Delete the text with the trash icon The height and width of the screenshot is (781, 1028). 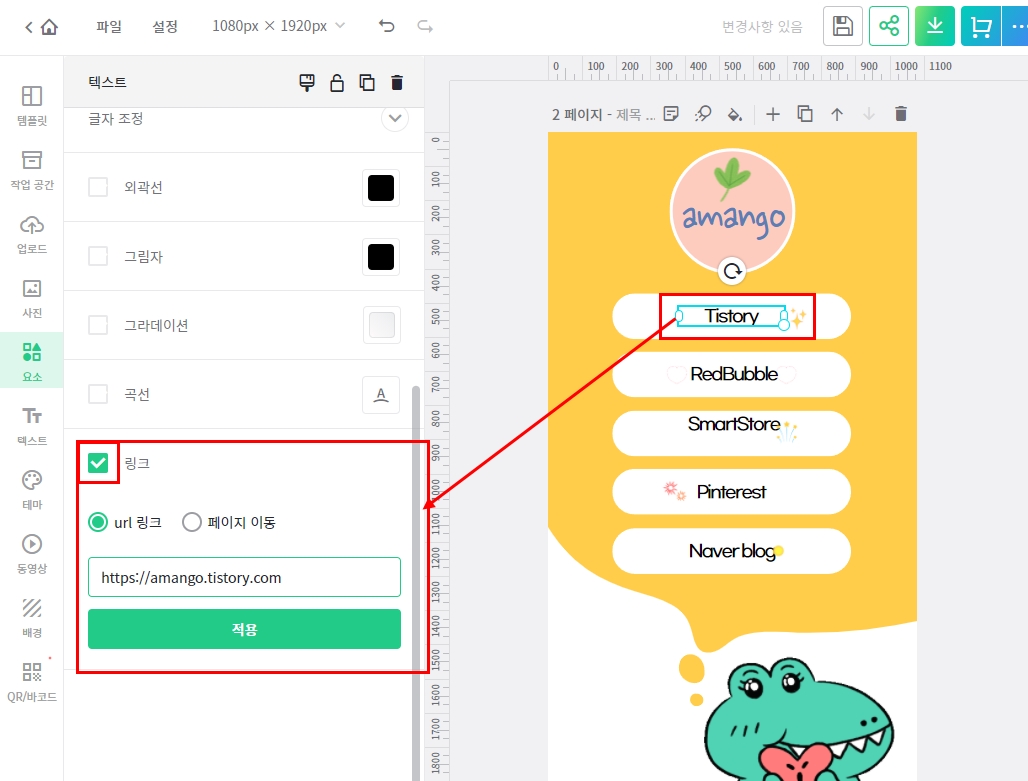point(397,83)
